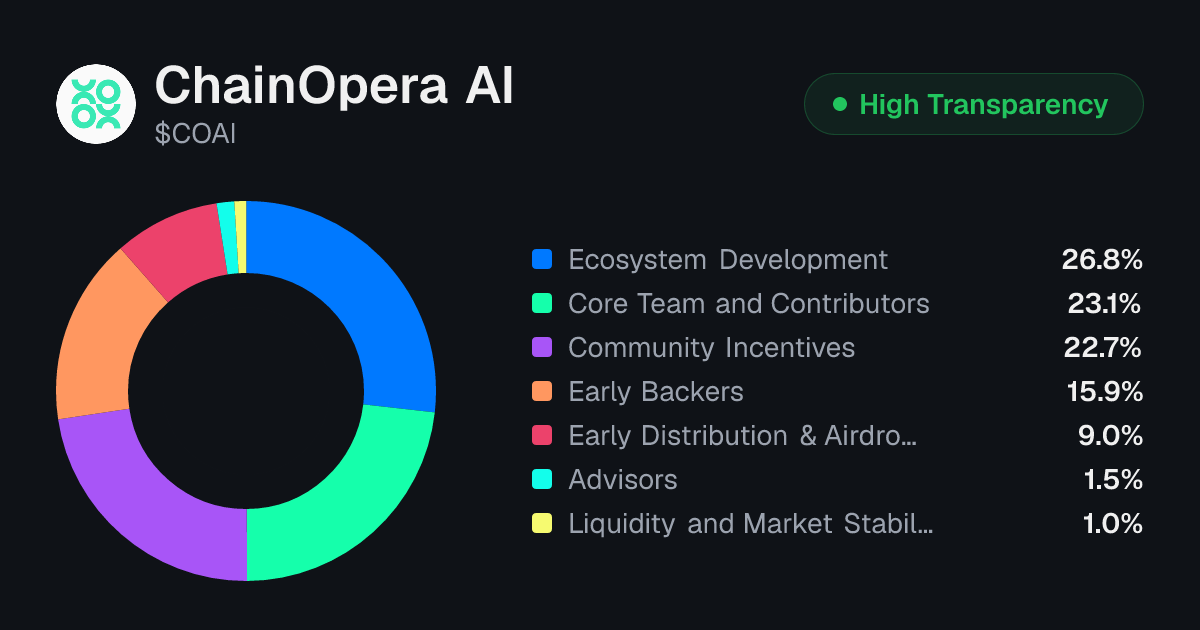Click the thin cyan donut chart segment
The width and height of the screenshot is (1200, 630).
[229, 237]
